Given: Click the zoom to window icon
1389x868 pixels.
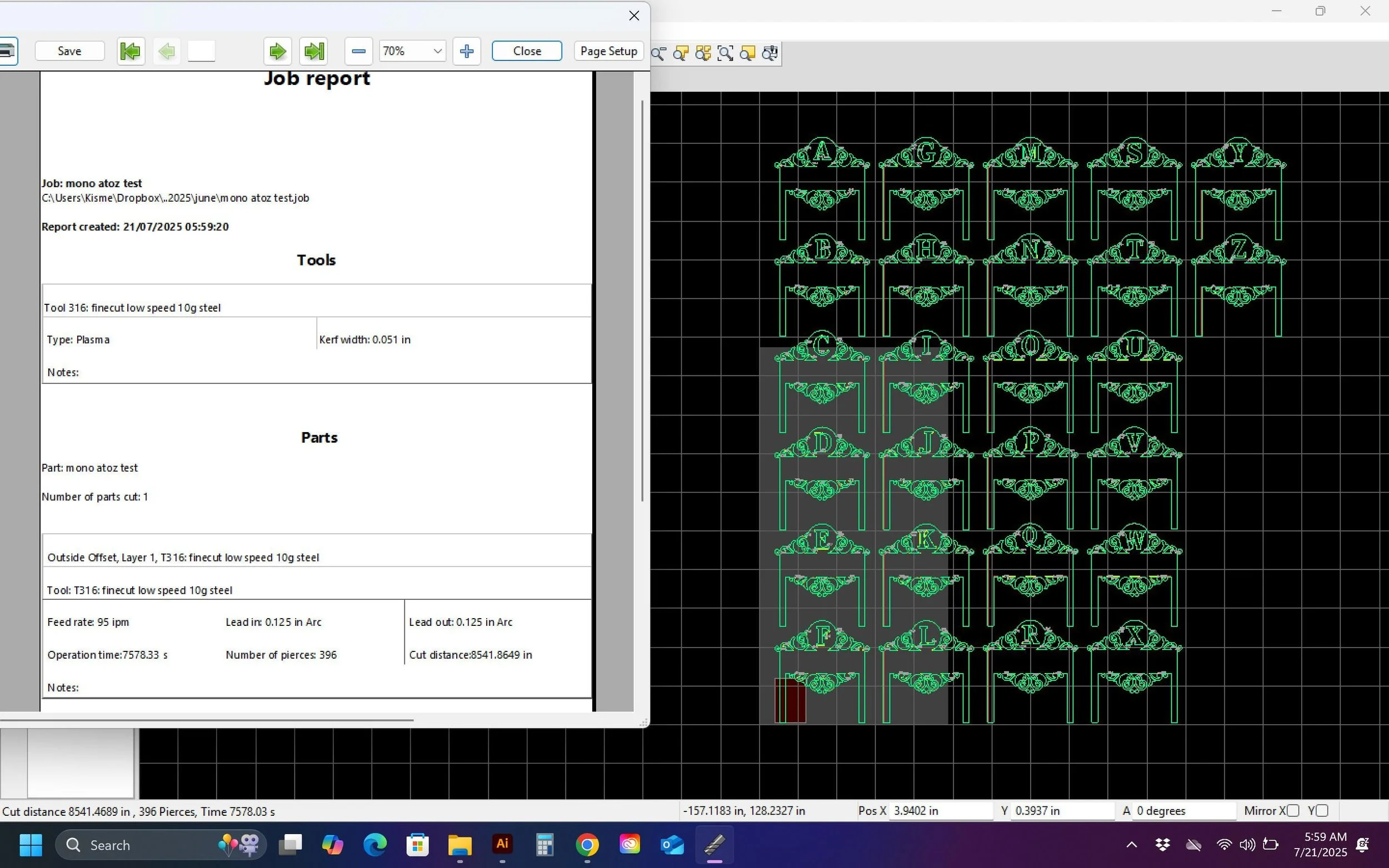Looking at the screenshot, I should pos(725,53).
